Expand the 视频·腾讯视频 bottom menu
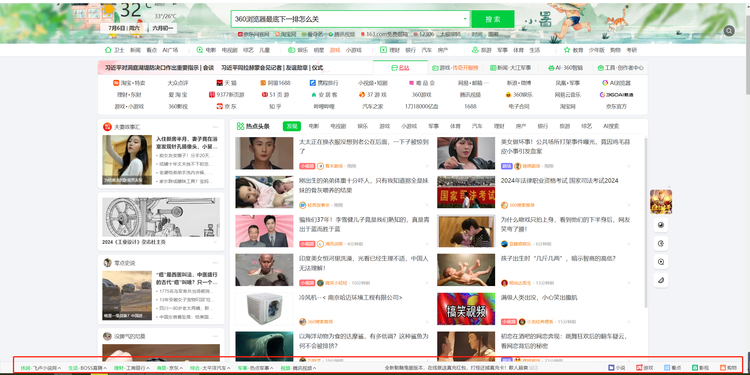This screenshot has width=750, height=375. click(x=298, y=368)
